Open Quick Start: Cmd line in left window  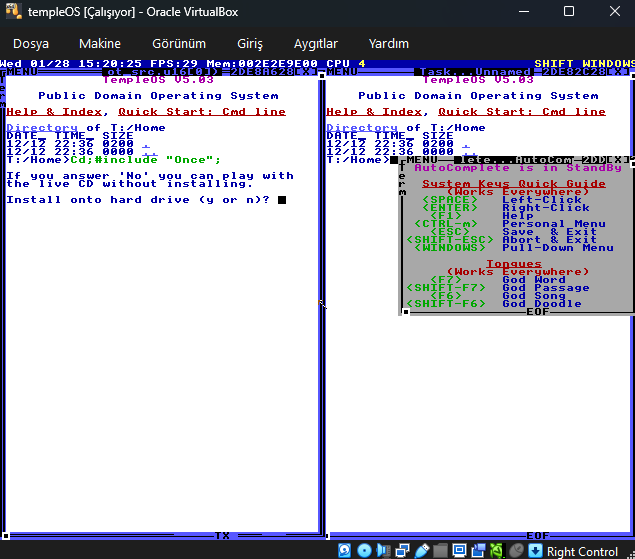click(x=202, y=112)
